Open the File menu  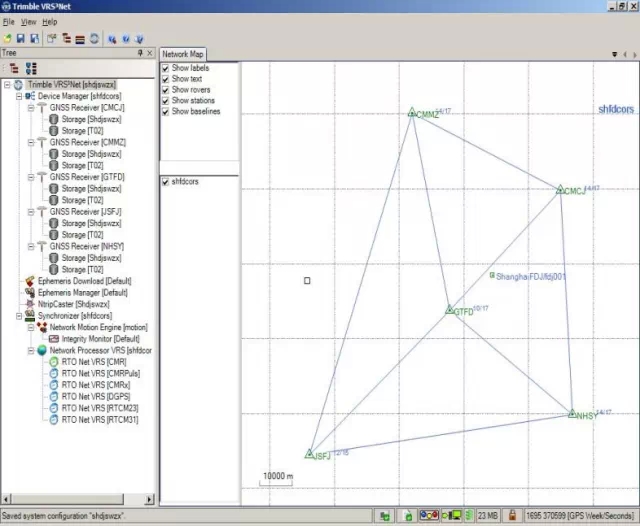[8, 22]
